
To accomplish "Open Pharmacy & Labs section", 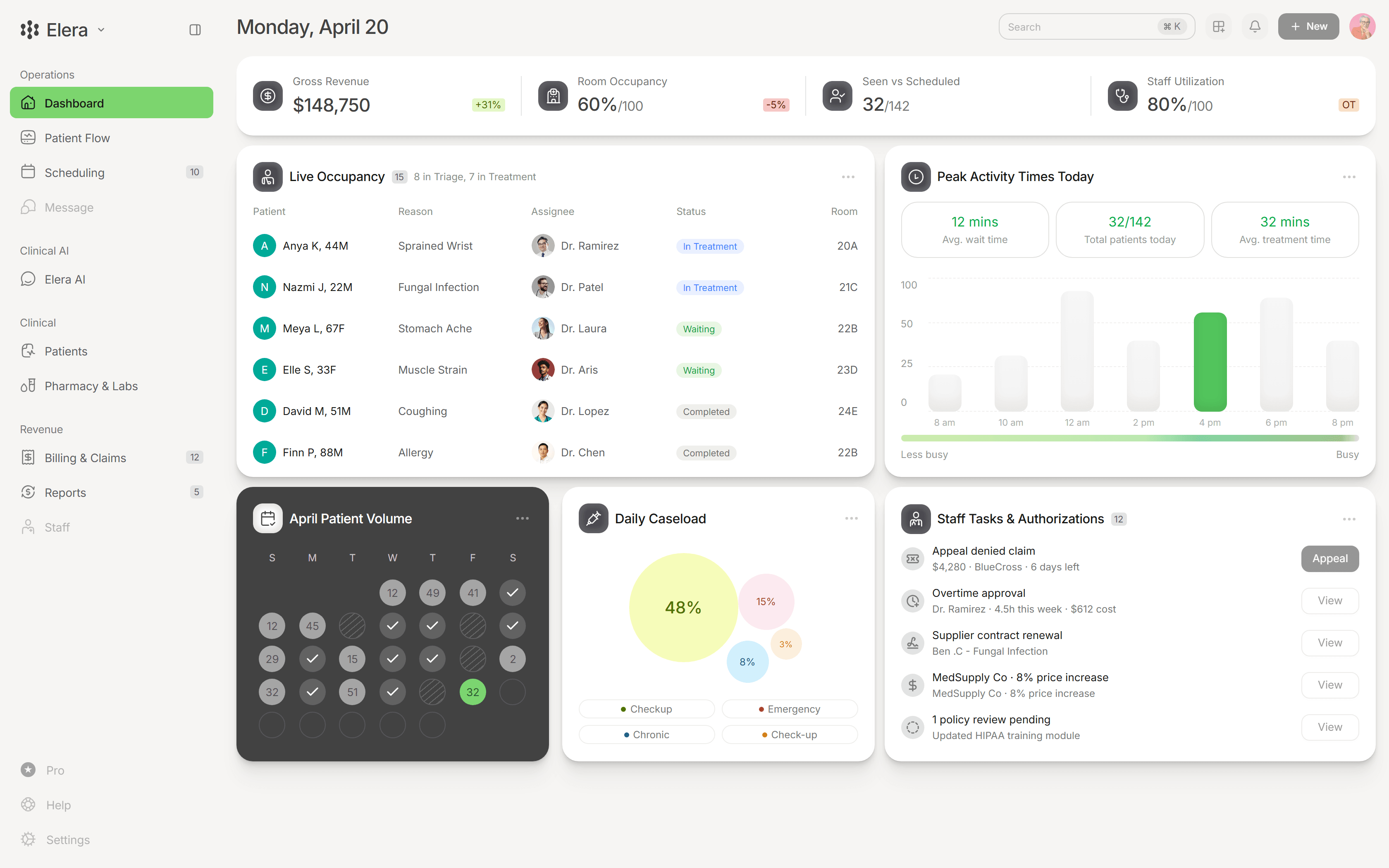I will click(x=111, y=386).
